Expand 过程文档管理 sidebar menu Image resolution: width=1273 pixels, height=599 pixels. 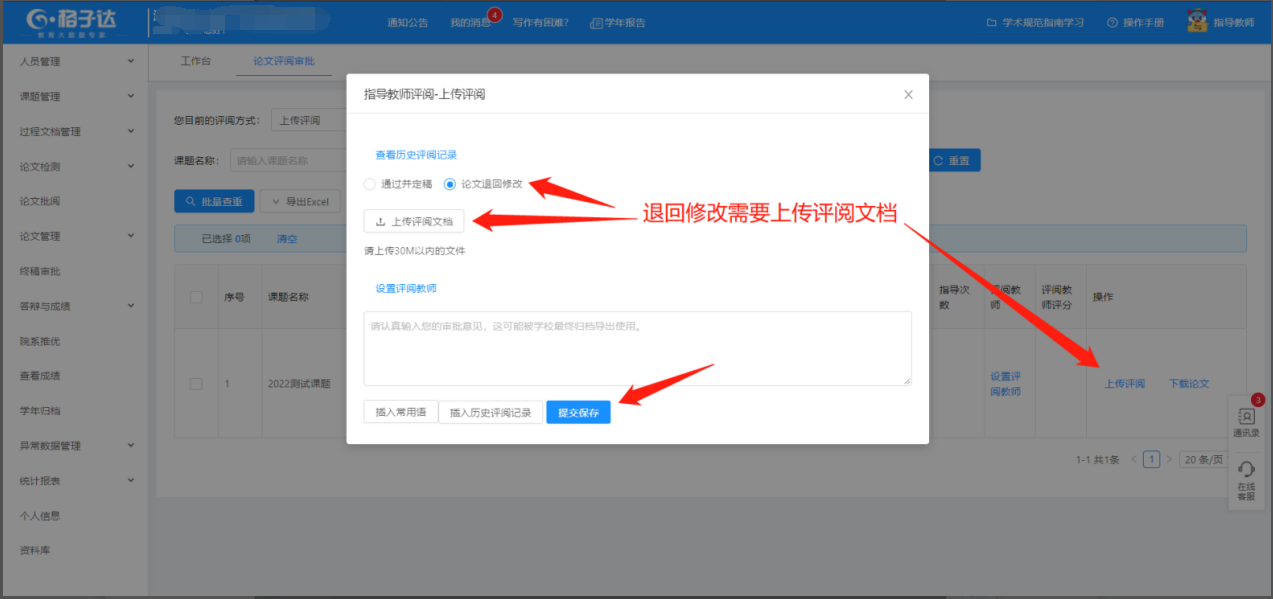pos(131,131)
